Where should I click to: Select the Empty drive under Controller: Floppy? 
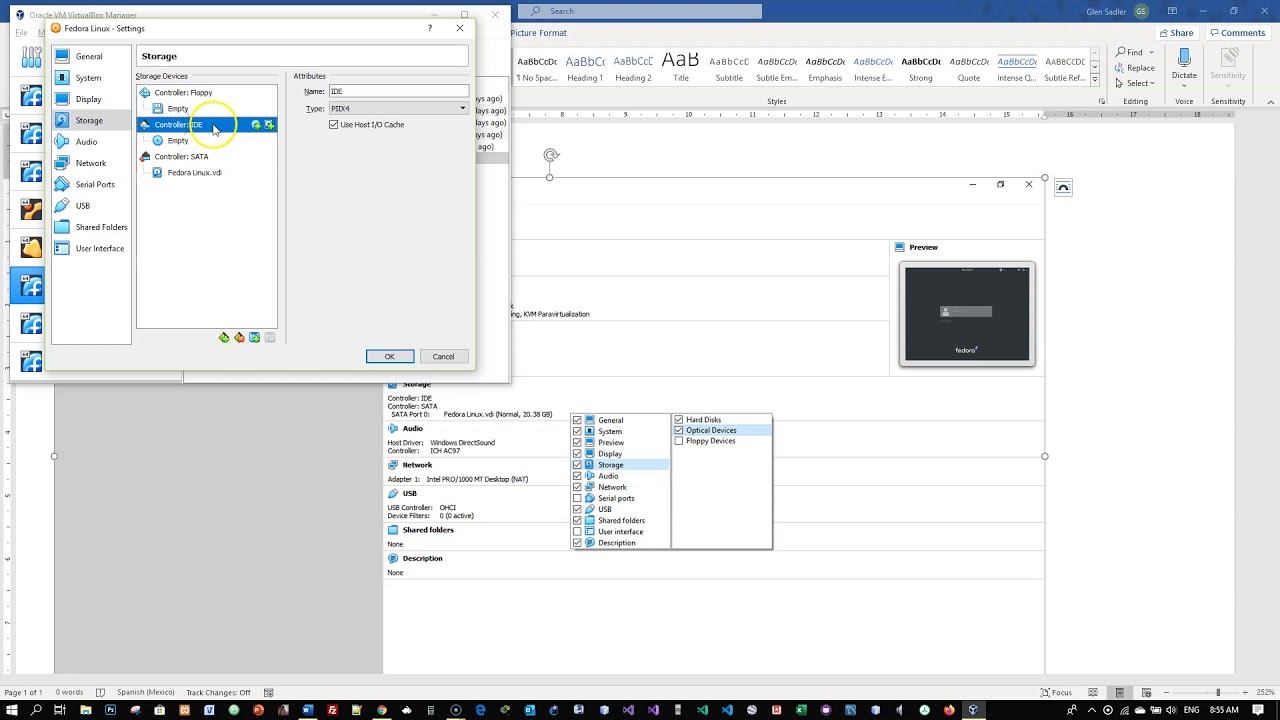[x=206, y=108]
